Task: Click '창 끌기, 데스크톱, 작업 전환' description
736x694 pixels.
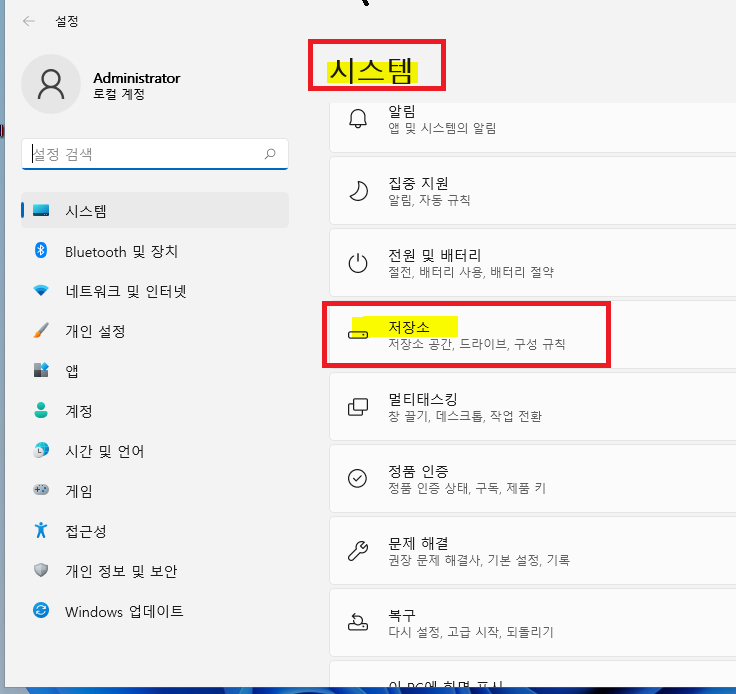Action: (465, 416)
